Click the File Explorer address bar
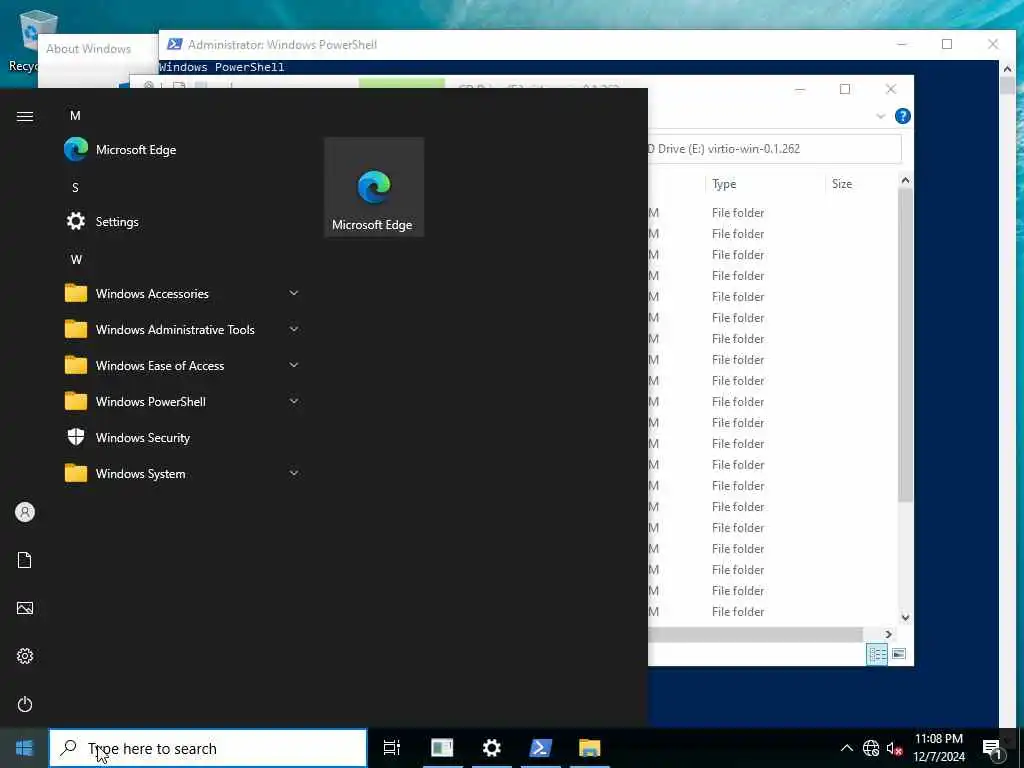Screen dimensions: 1024x768 pos(774,149)
